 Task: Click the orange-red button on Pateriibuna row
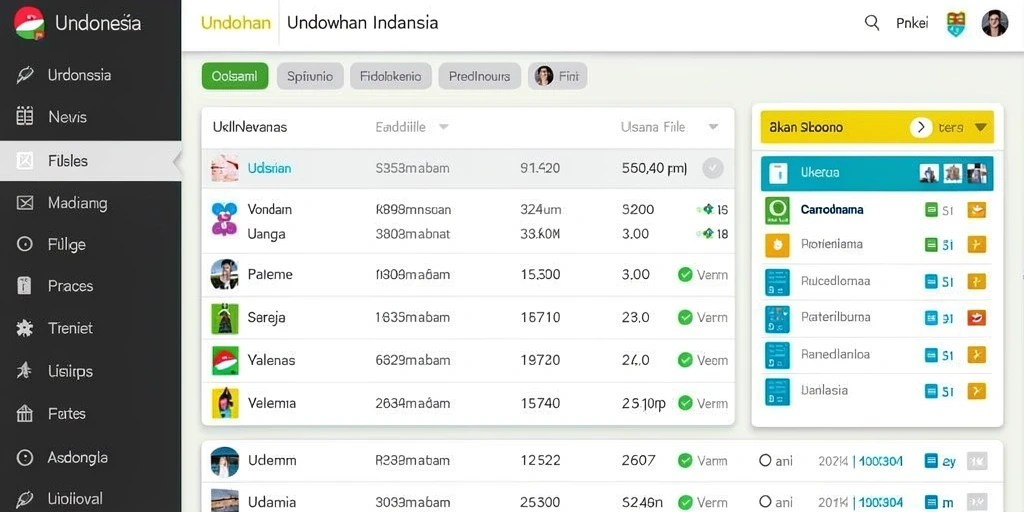pyautogui.click(x=976, y=318)
